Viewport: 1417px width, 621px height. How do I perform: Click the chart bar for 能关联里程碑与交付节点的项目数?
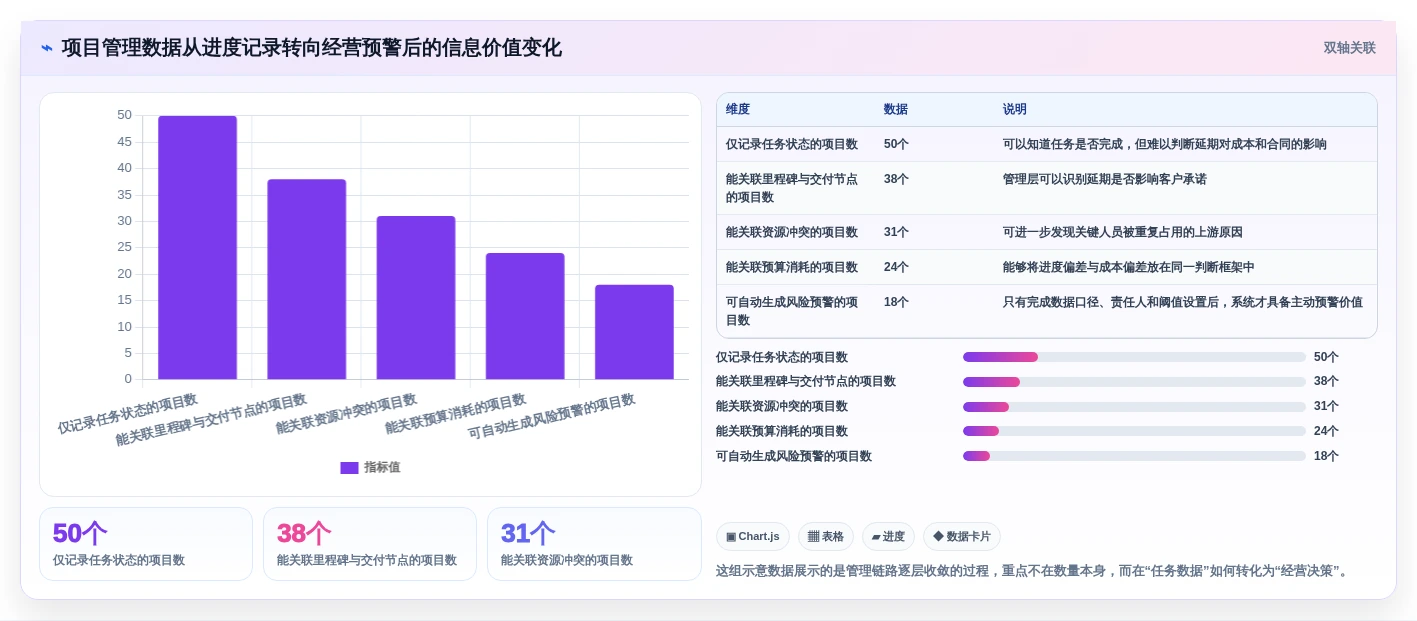[306, 279]
